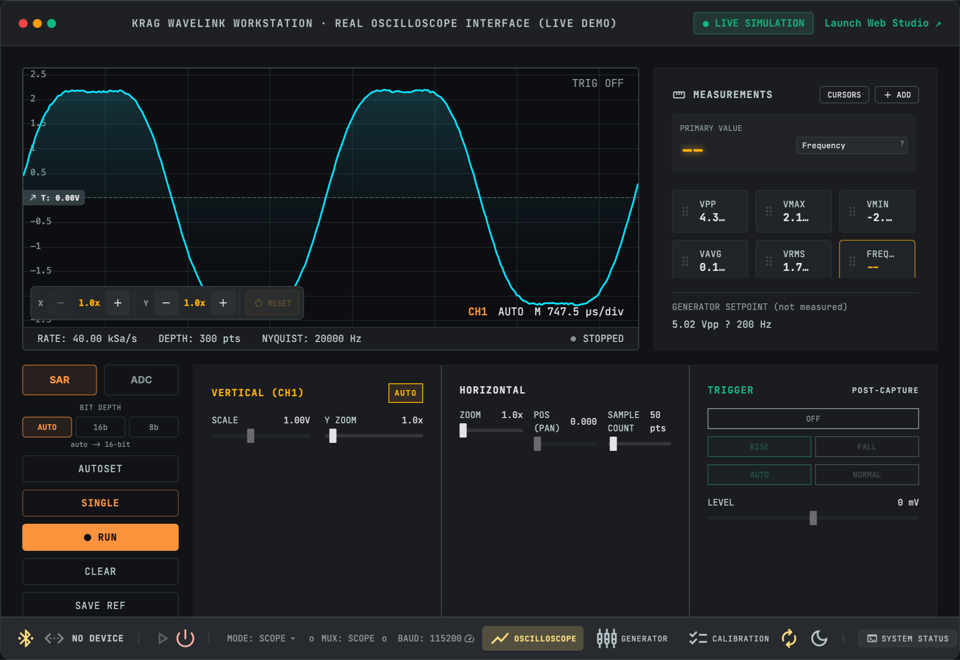This screenshot has height=660, width=960.
Task: Click the STOPPED status indicator
Action: pyautogui.click(x=597, y=339)
